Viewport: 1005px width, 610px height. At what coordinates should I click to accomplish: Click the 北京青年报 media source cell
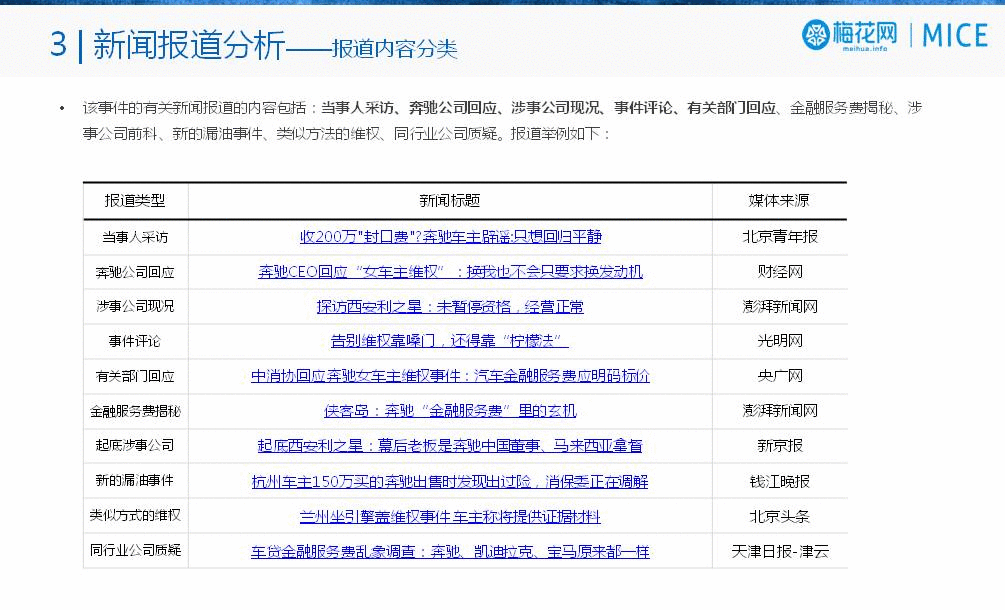pyautogui.click(x=779, y=237)
